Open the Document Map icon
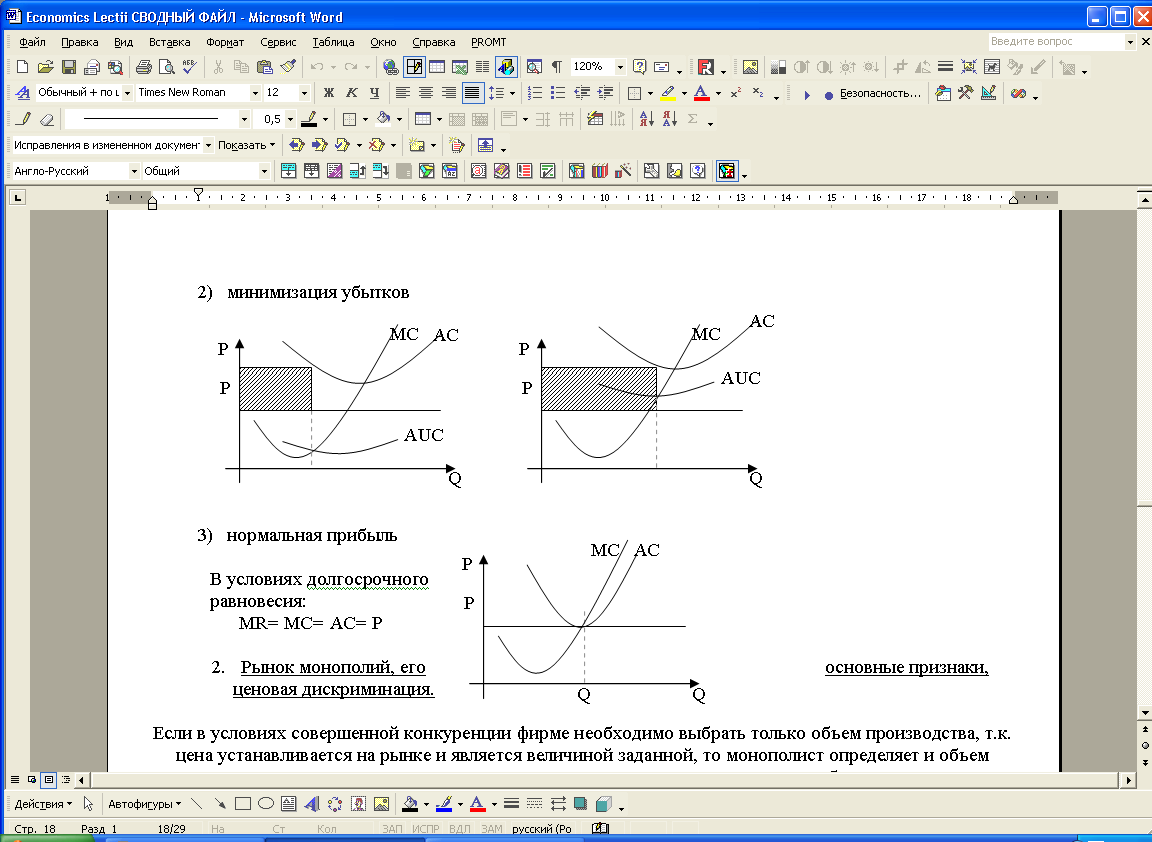Viewport: 1152px width, 842px height. coord(534,68)
